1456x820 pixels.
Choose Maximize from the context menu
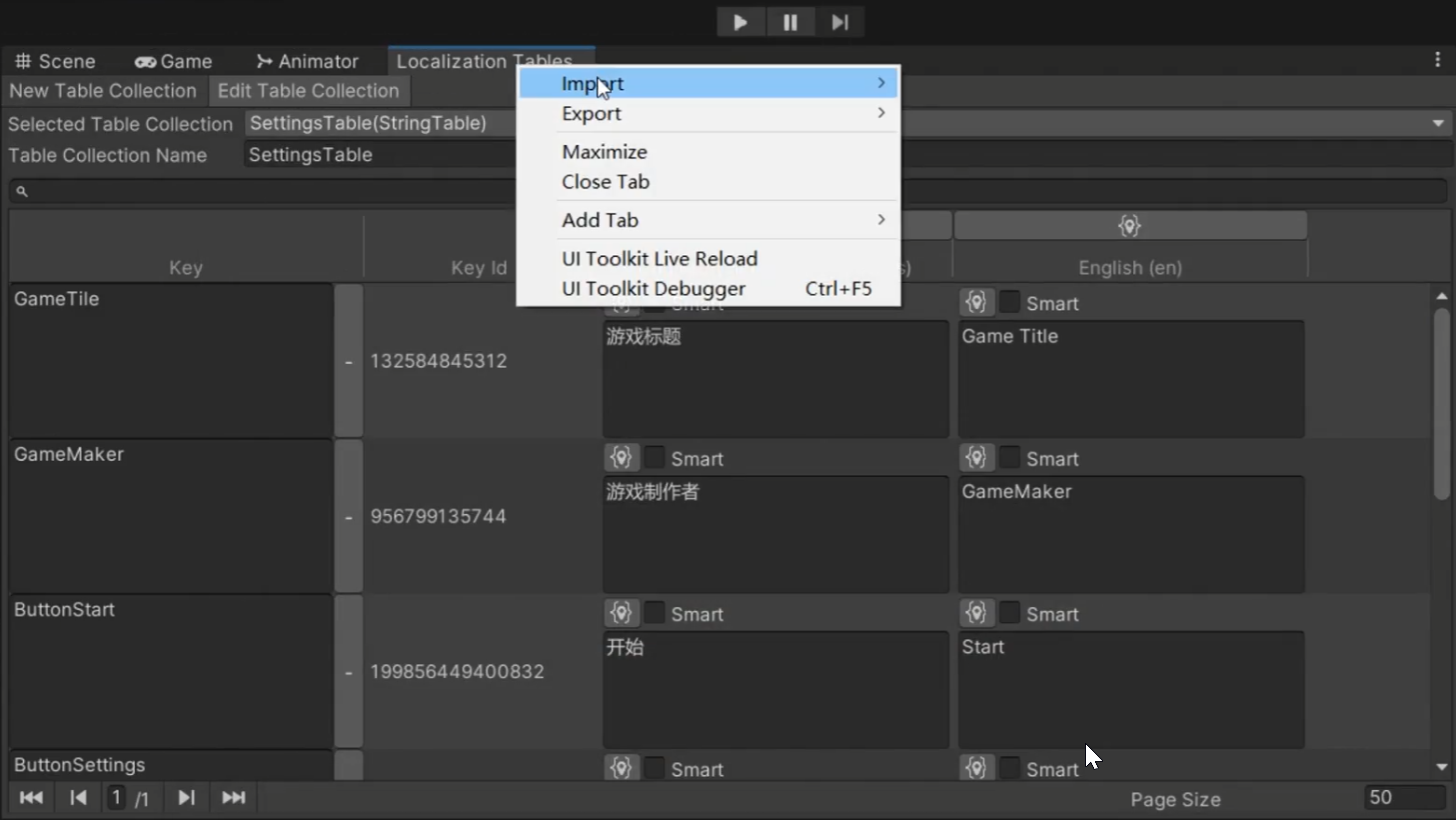(708, 152)
